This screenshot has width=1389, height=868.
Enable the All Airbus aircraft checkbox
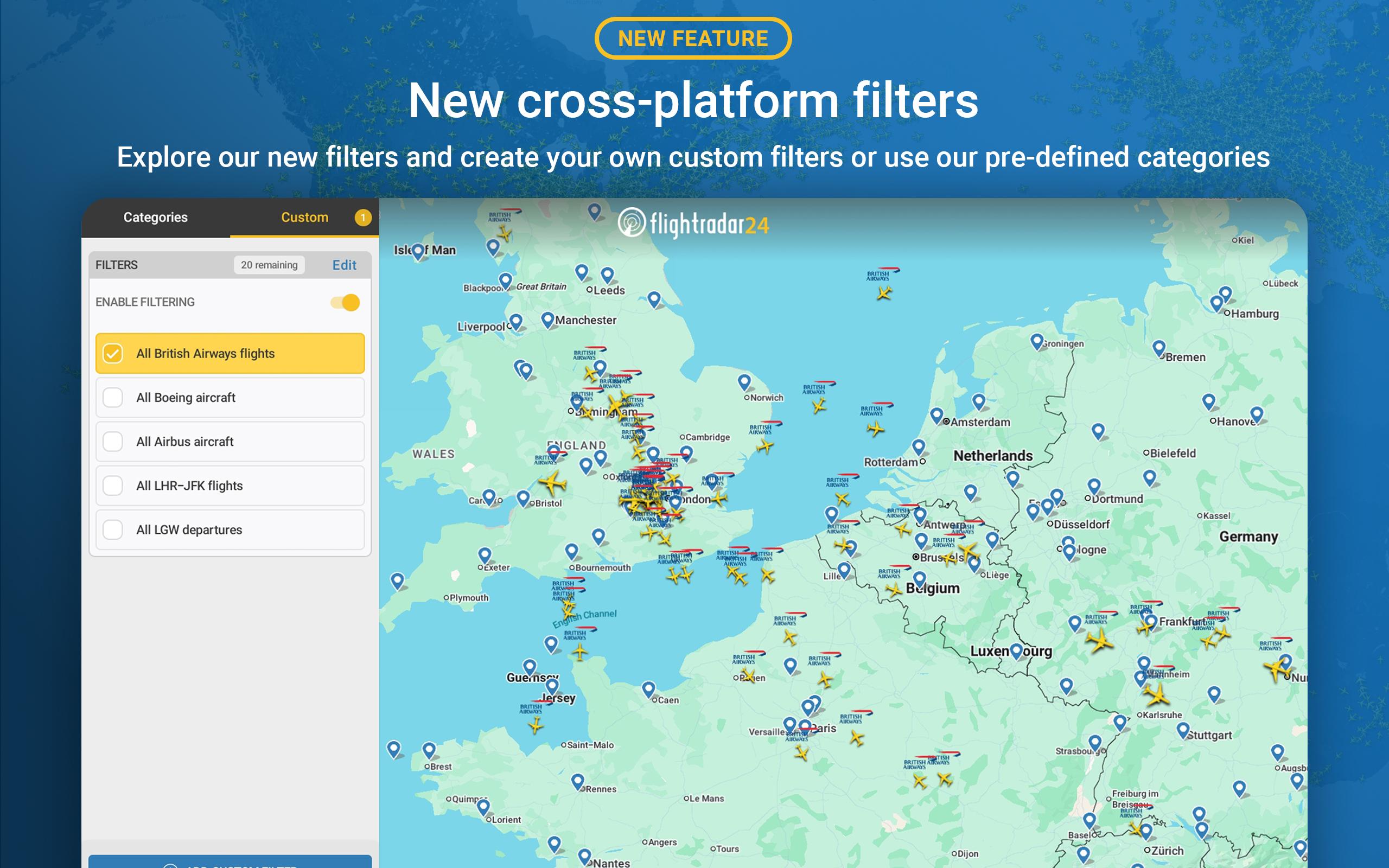click(113, 442)
